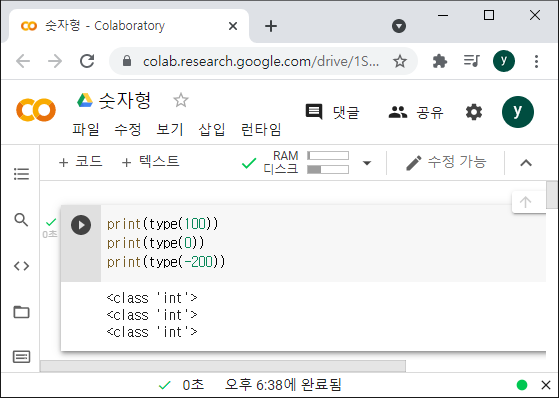This screenshot has width=559, height=398.
Task: Click the last <class 'int'> output line
Action: (152, 332)
